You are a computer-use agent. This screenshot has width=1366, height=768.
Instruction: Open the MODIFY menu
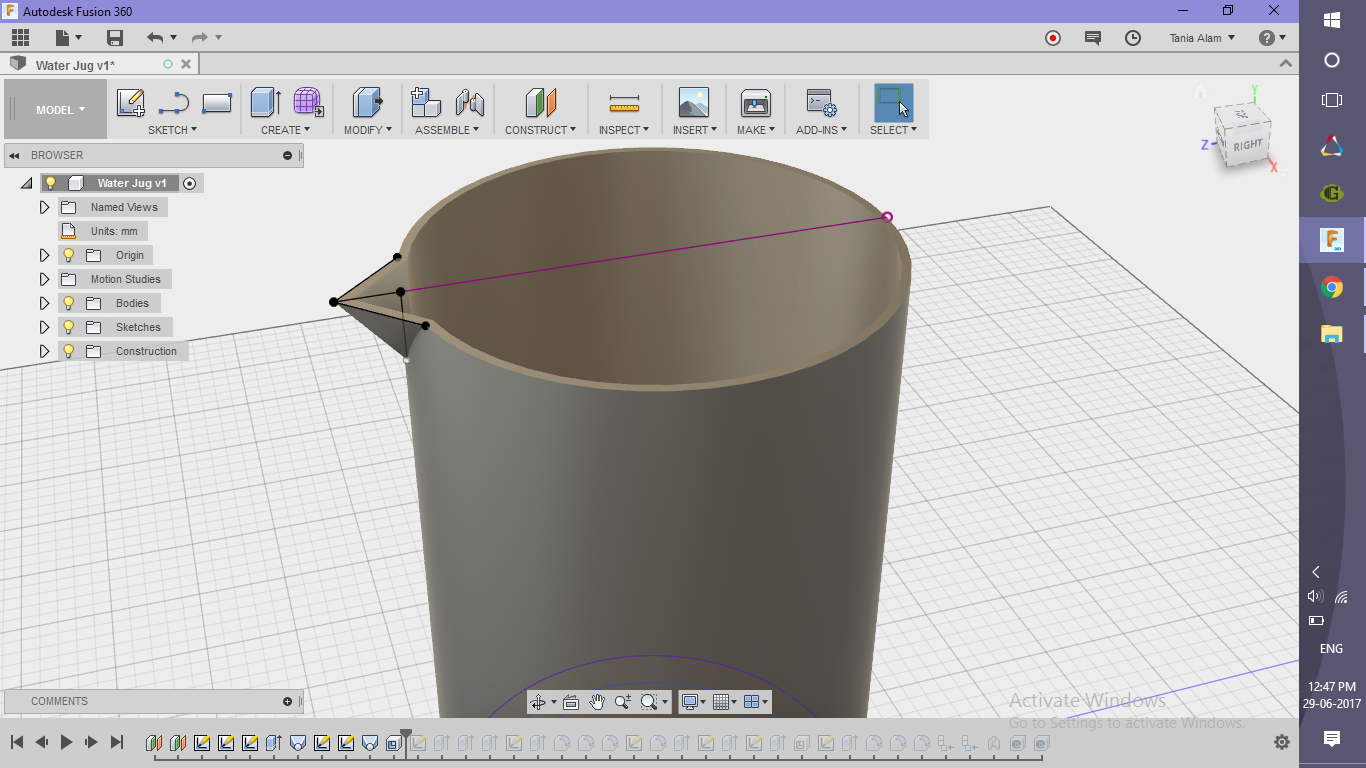point(367,130)
